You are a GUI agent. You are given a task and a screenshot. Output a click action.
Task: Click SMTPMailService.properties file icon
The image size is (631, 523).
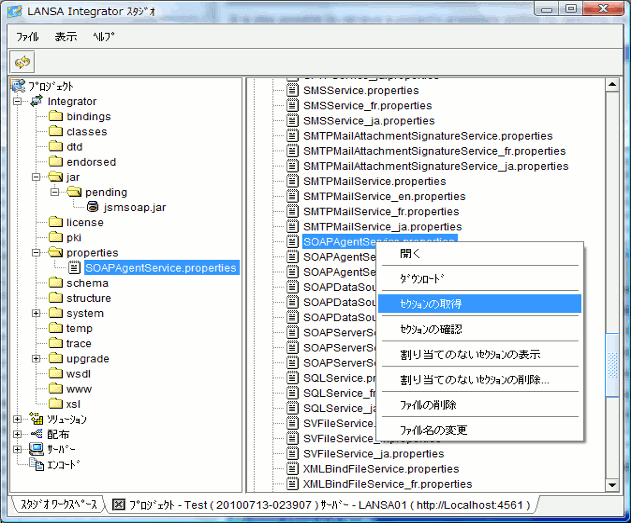coord(293,181)
